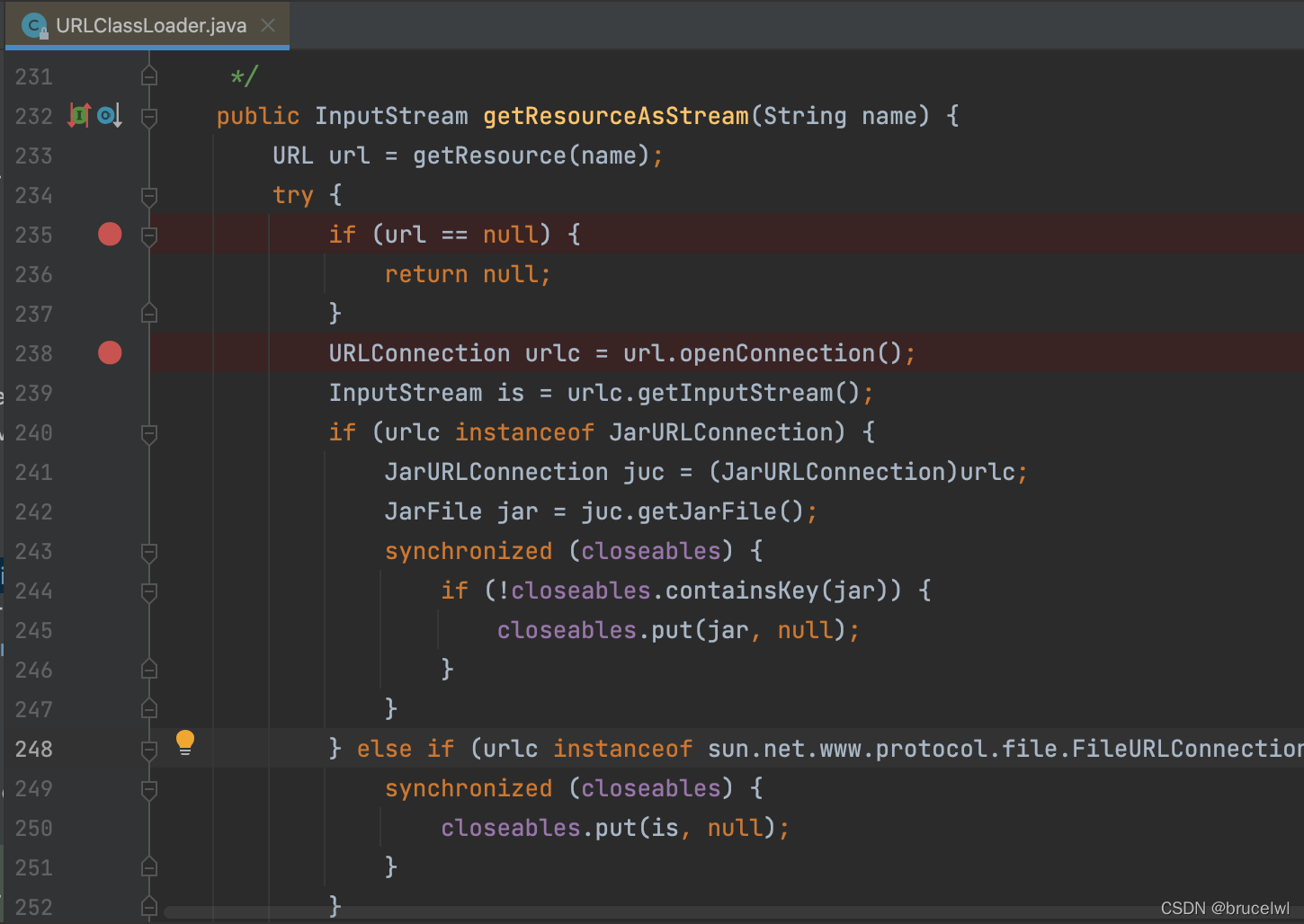1304x924 pixels.
Task: Open the implements-method gutter icon on line 232
Action: click(79, 115)
